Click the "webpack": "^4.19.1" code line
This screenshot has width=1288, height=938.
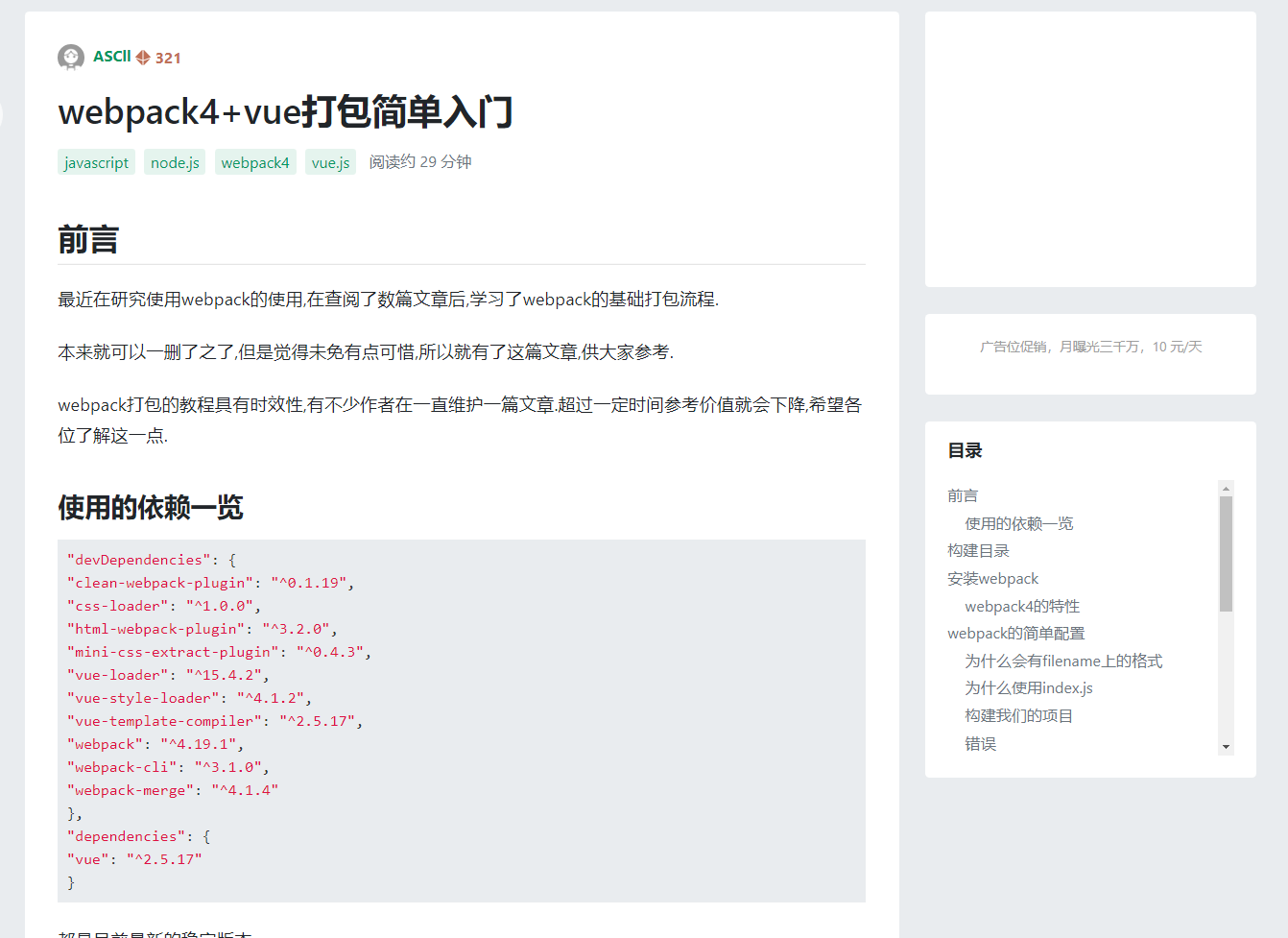[155, 744]
